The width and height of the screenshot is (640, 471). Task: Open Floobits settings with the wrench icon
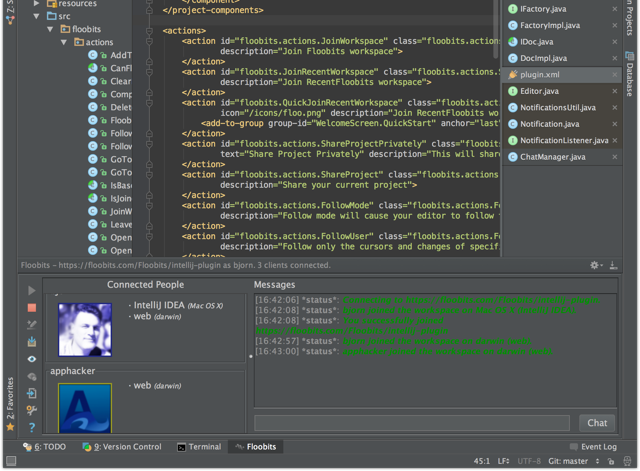[x=31, y=410]
